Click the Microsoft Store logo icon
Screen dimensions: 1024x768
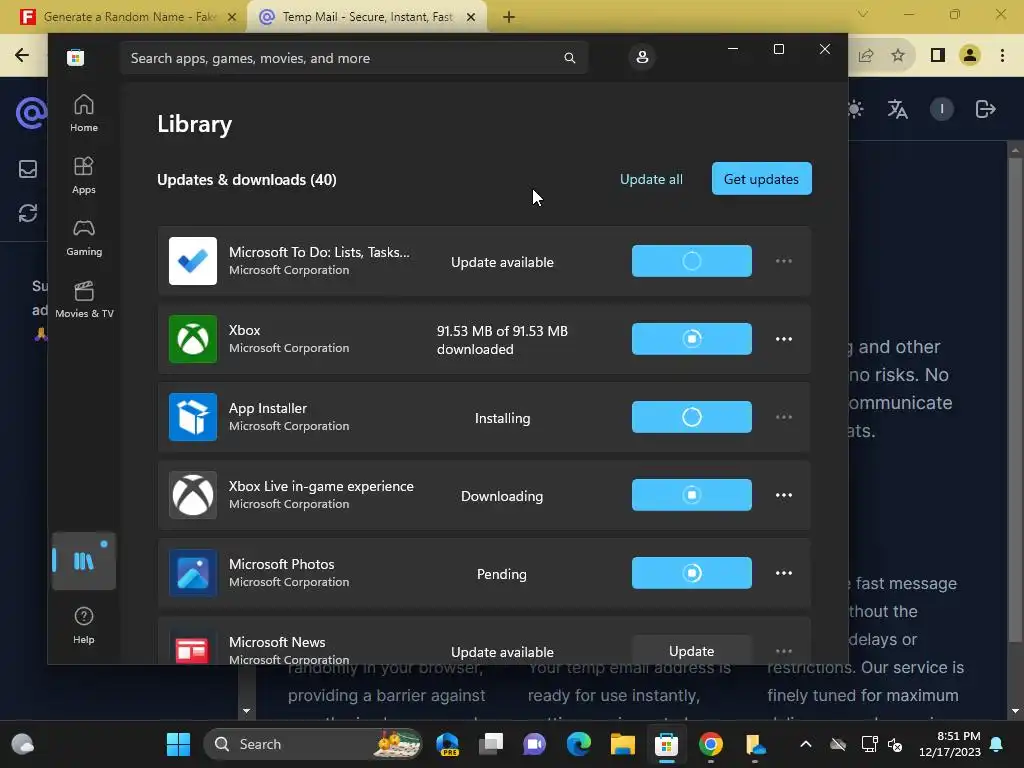click(x=75, y=57)
